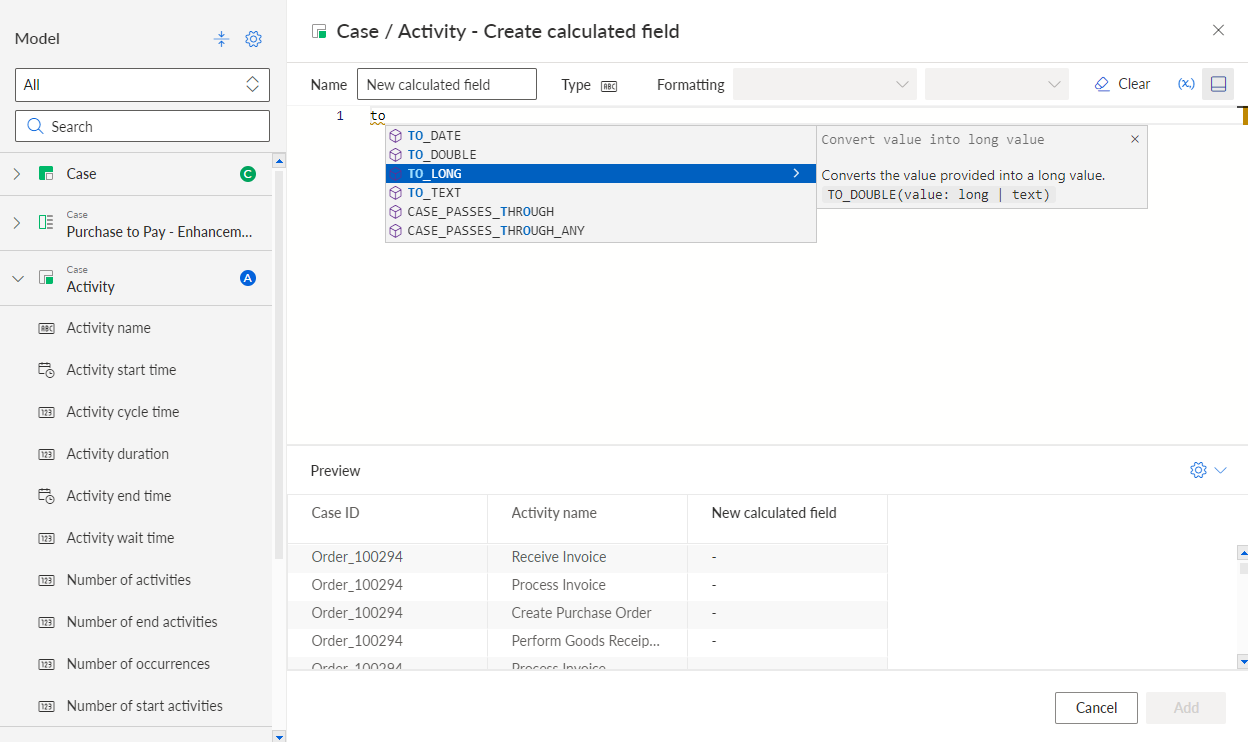This screenshot has height=742, width=1248.
Task: Choose TO_TEXT from autocomplete list
Action: (601, 193)
